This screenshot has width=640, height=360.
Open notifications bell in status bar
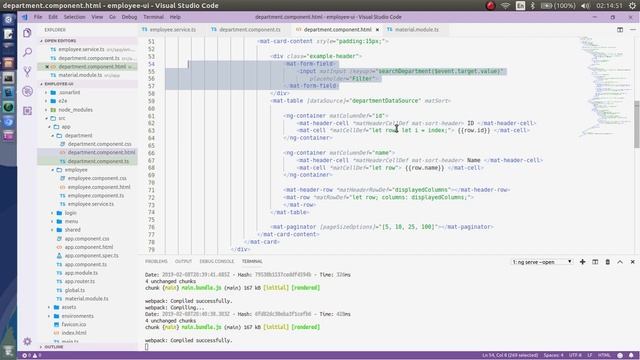pyautogui.click(x=631, y=355)
